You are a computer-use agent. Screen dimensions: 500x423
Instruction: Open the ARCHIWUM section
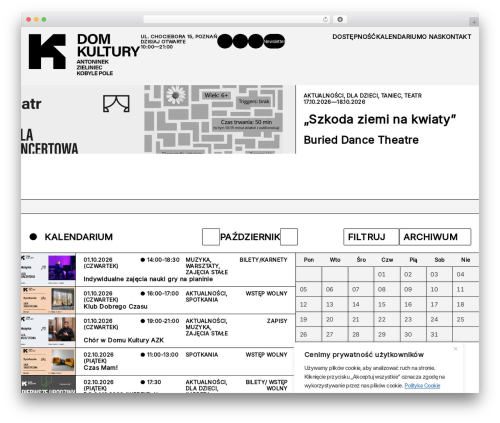[x=435, y=237]
